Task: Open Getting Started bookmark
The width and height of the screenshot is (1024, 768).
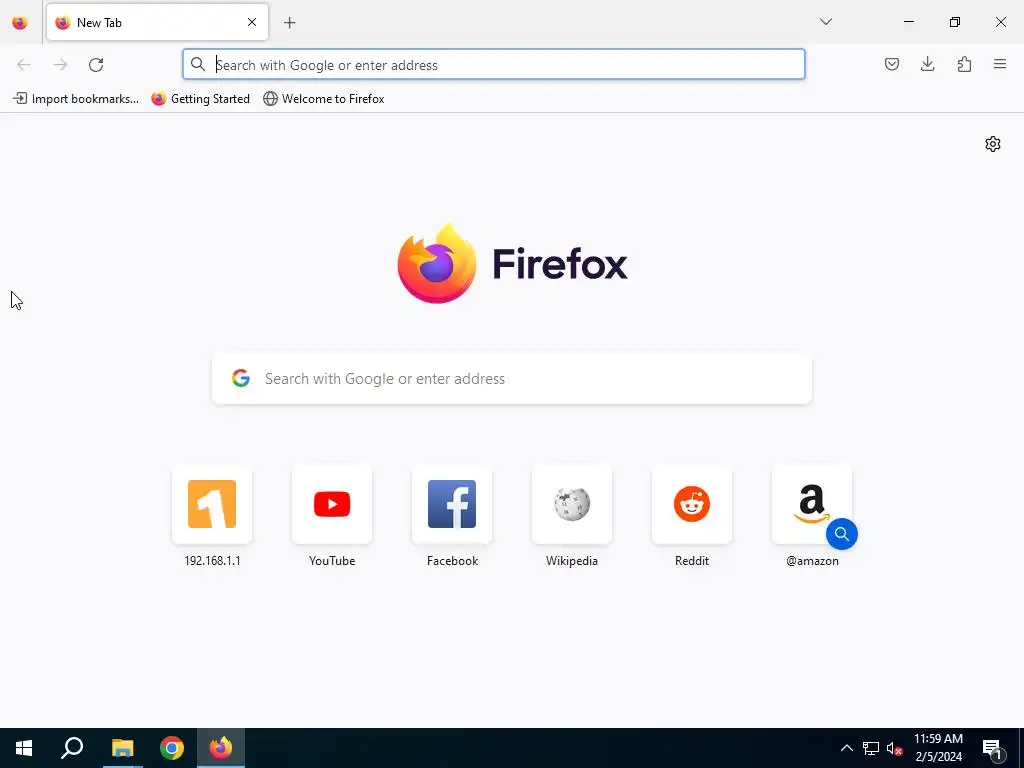Action: pos(200,99)
